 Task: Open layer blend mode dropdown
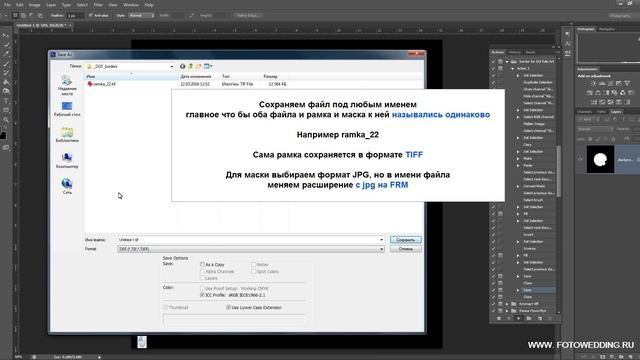[x=595, y=129]
